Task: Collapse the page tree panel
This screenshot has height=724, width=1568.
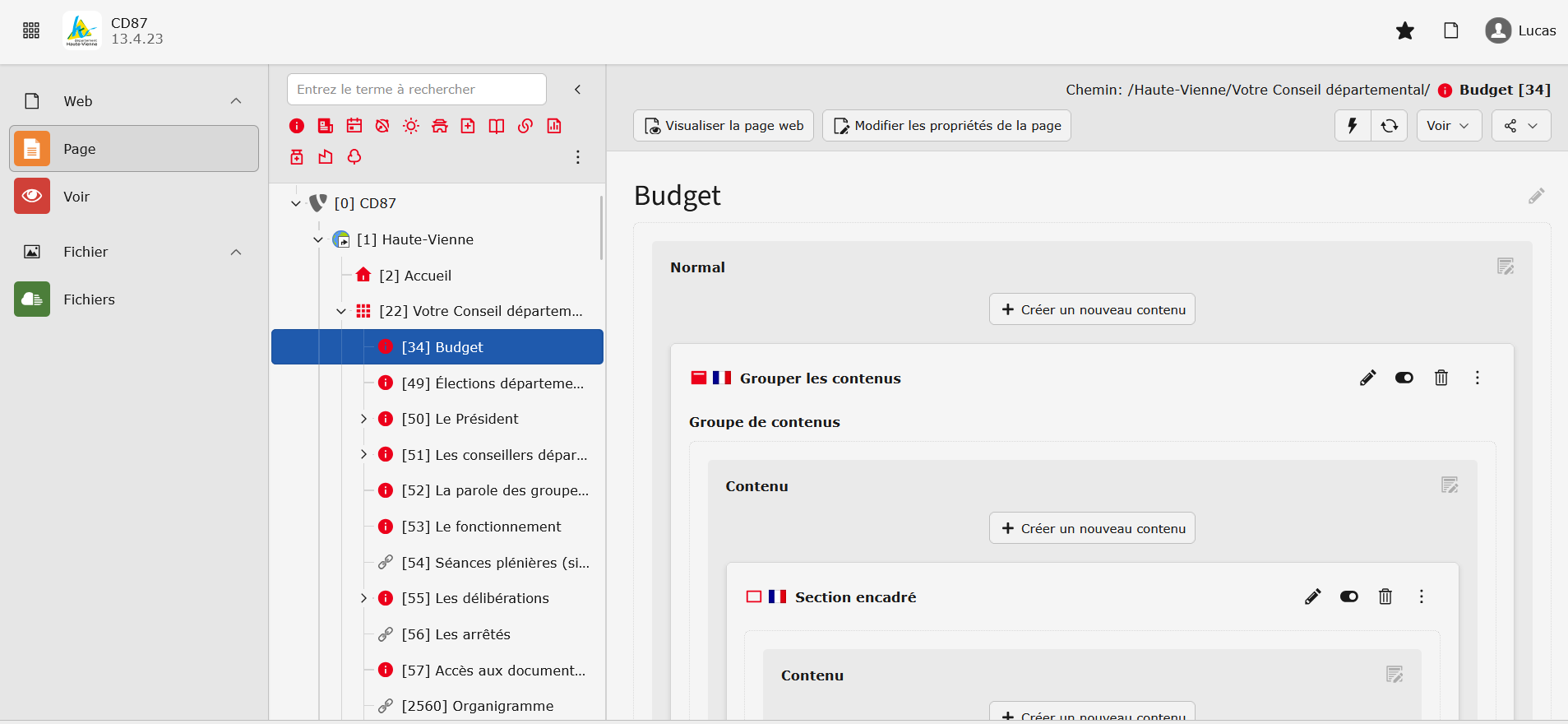Action: [578, 90]
